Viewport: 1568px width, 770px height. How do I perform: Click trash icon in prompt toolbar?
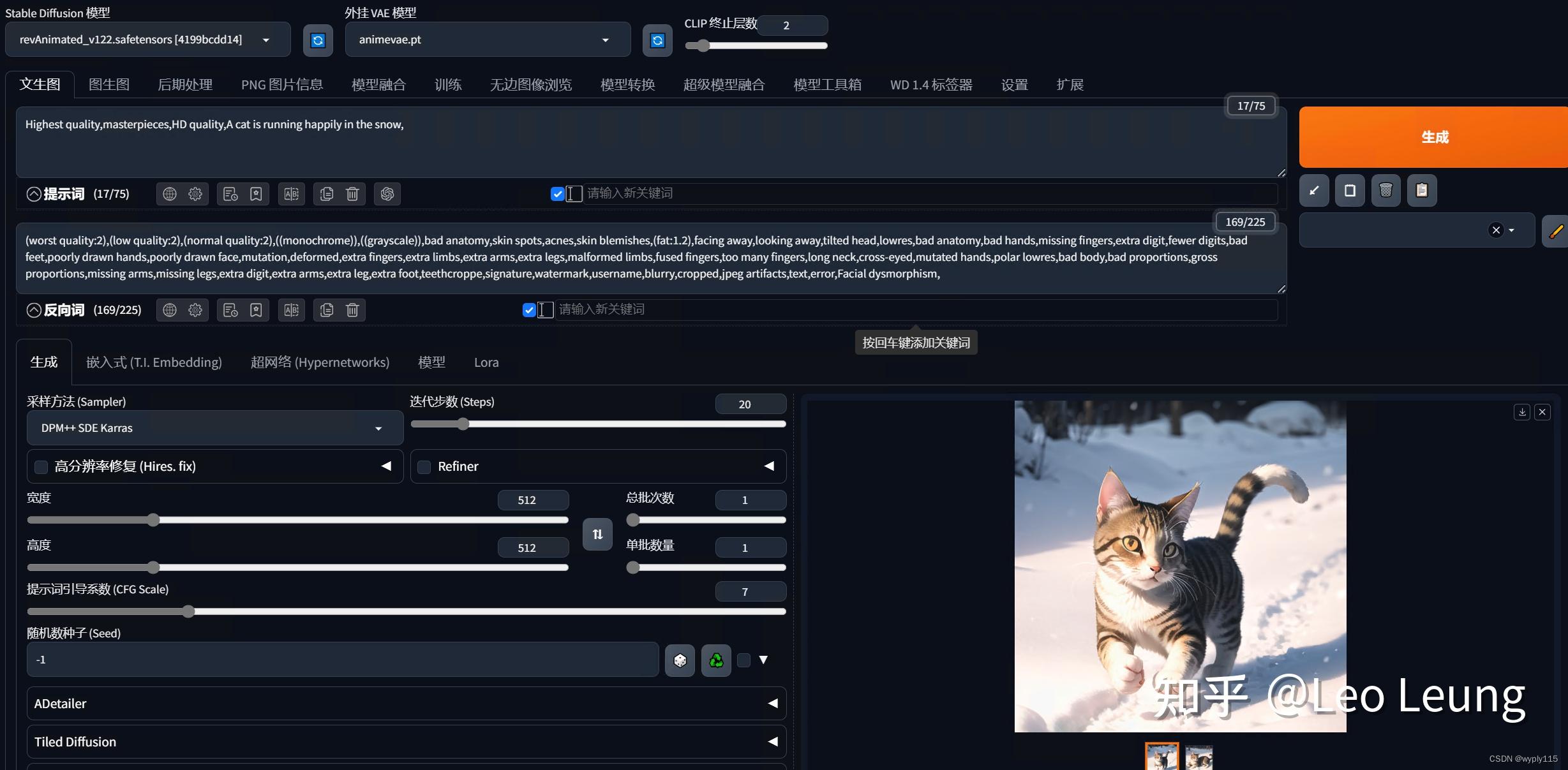pyautogui.click(x=352, y=194)
